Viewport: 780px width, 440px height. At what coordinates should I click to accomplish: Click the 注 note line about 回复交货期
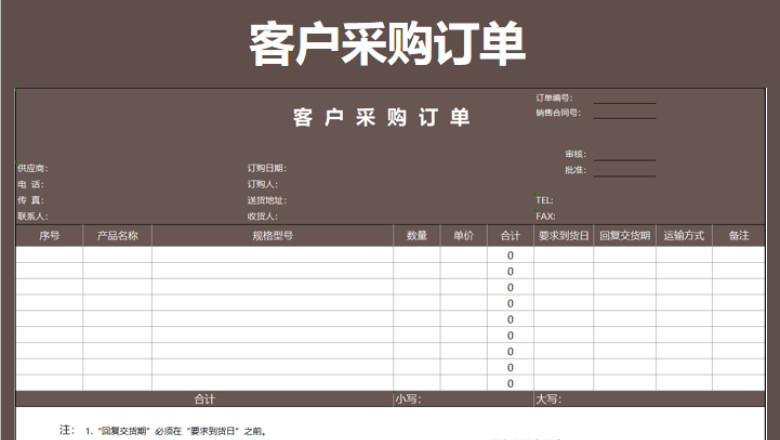click(x=163, y=431)
